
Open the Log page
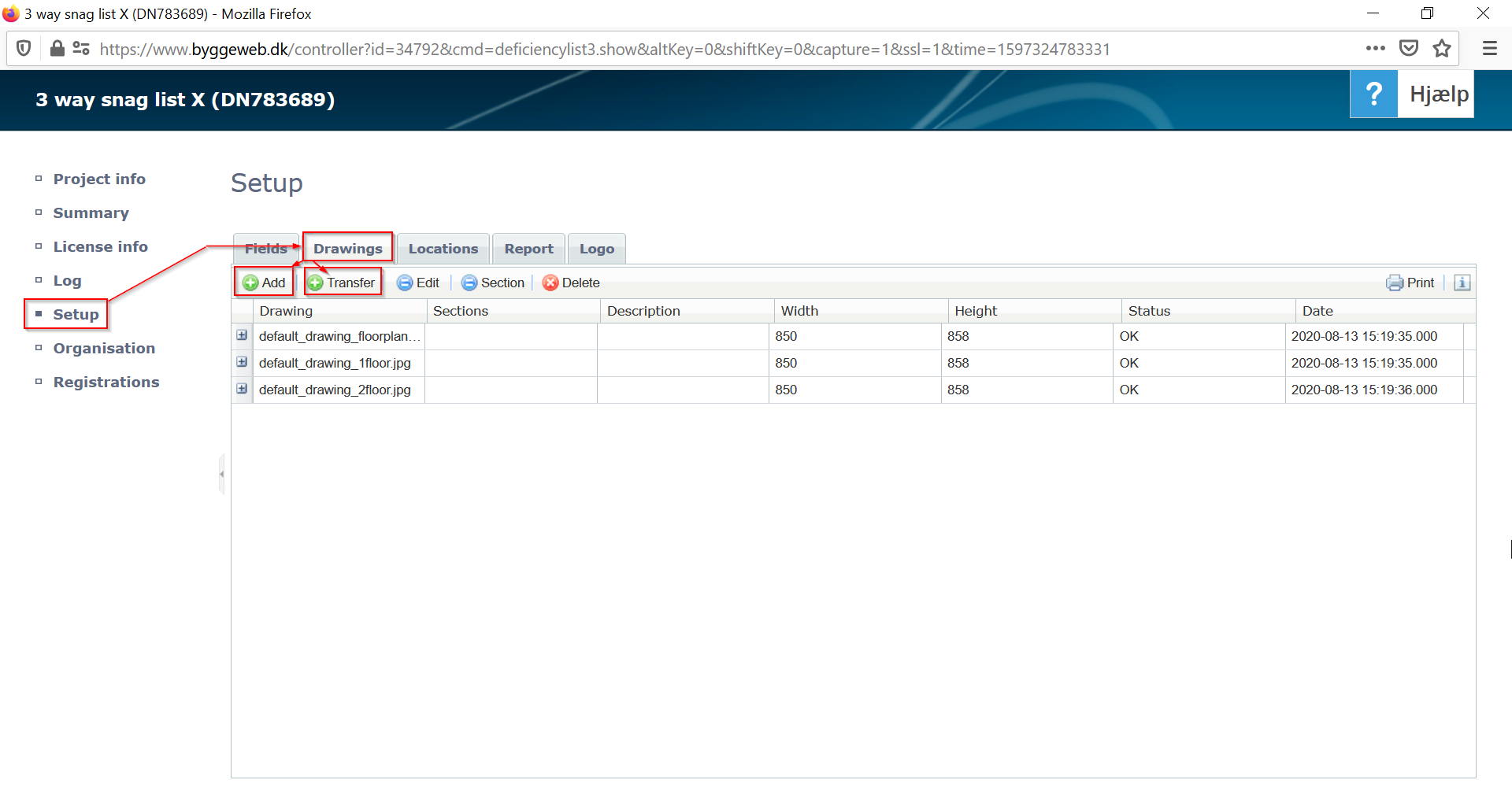pos(67,280)
